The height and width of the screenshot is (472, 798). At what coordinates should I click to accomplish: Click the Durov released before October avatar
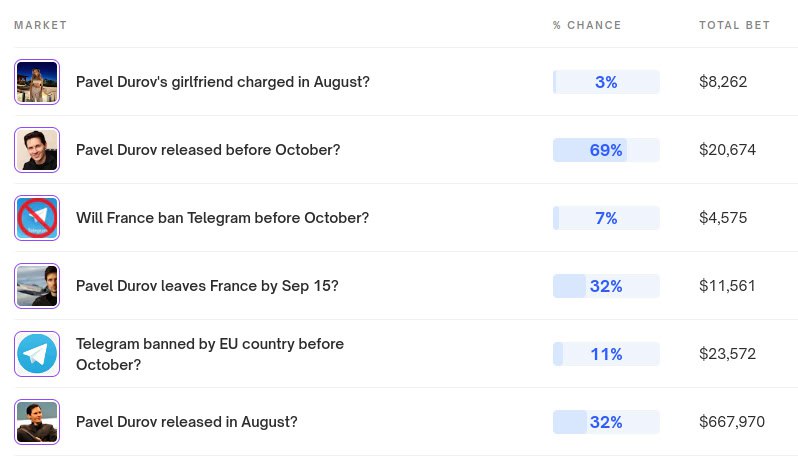pos(37,150)
